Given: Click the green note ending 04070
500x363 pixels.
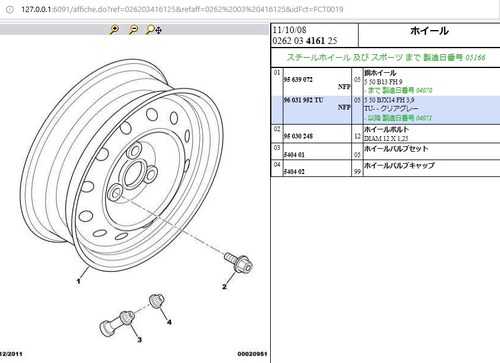Looking at the screenshot, I should 398,90.
